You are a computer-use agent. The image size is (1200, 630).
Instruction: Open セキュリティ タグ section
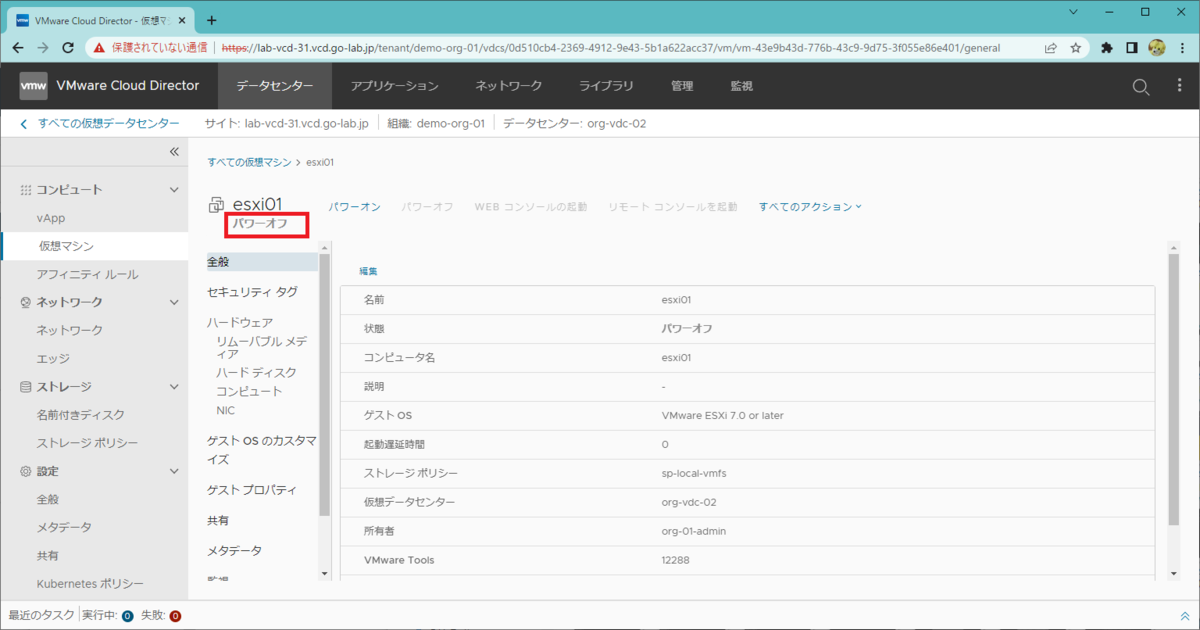252,292
